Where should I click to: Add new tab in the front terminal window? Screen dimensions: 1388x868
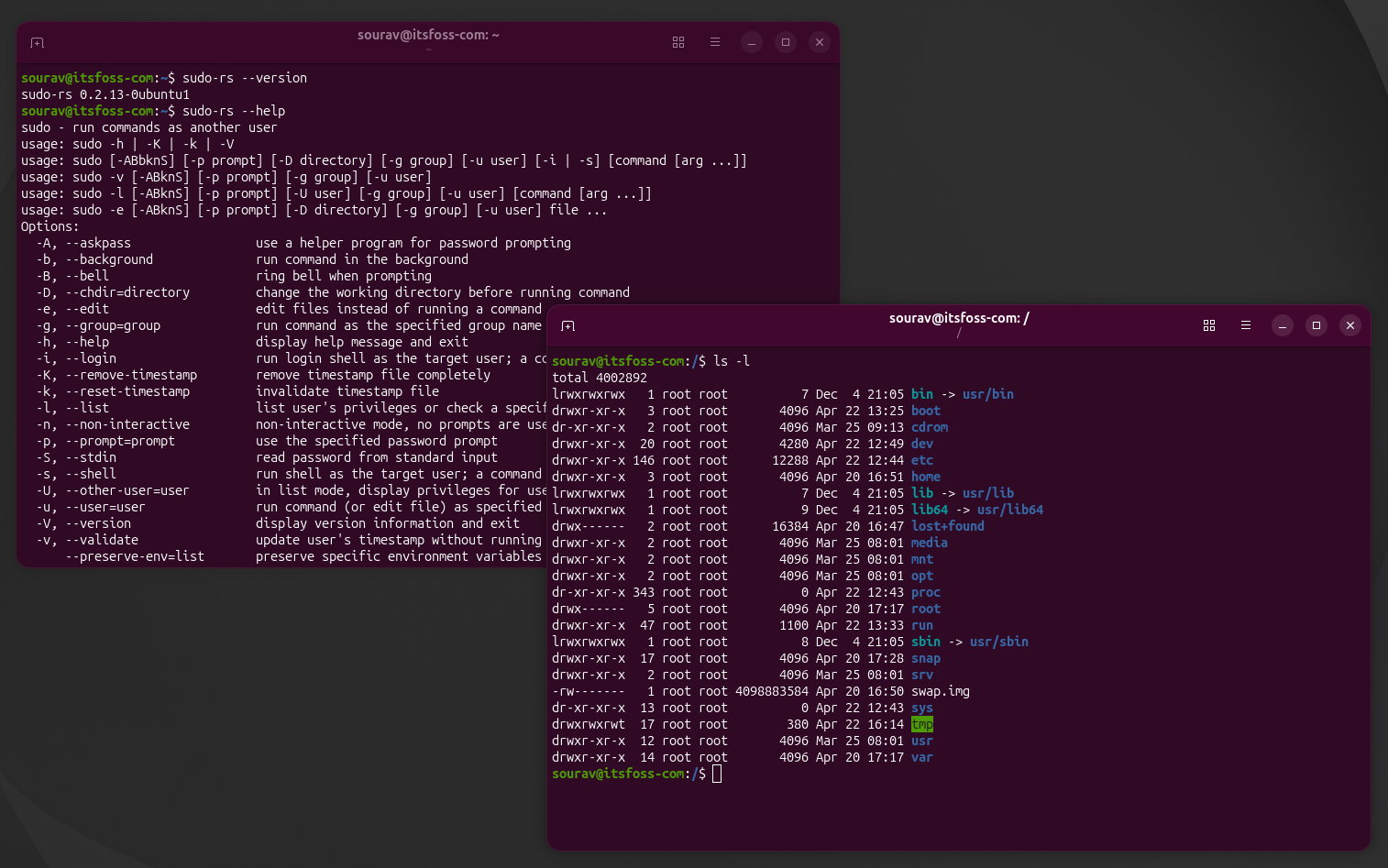pyautogui.click(x=567, y=326)
